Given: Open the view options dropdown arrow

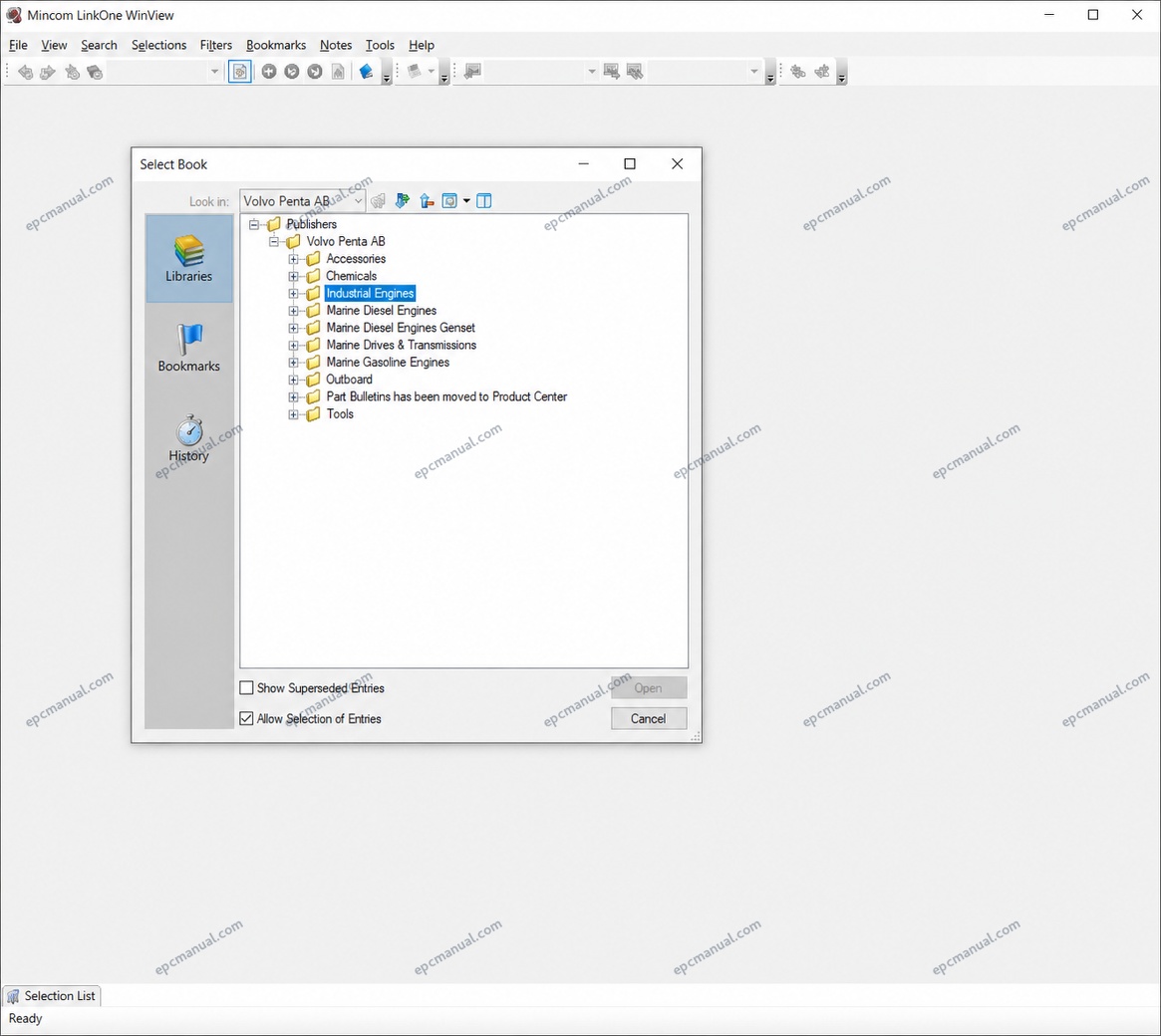Looking at the screenshot, I should click(466, 200).
